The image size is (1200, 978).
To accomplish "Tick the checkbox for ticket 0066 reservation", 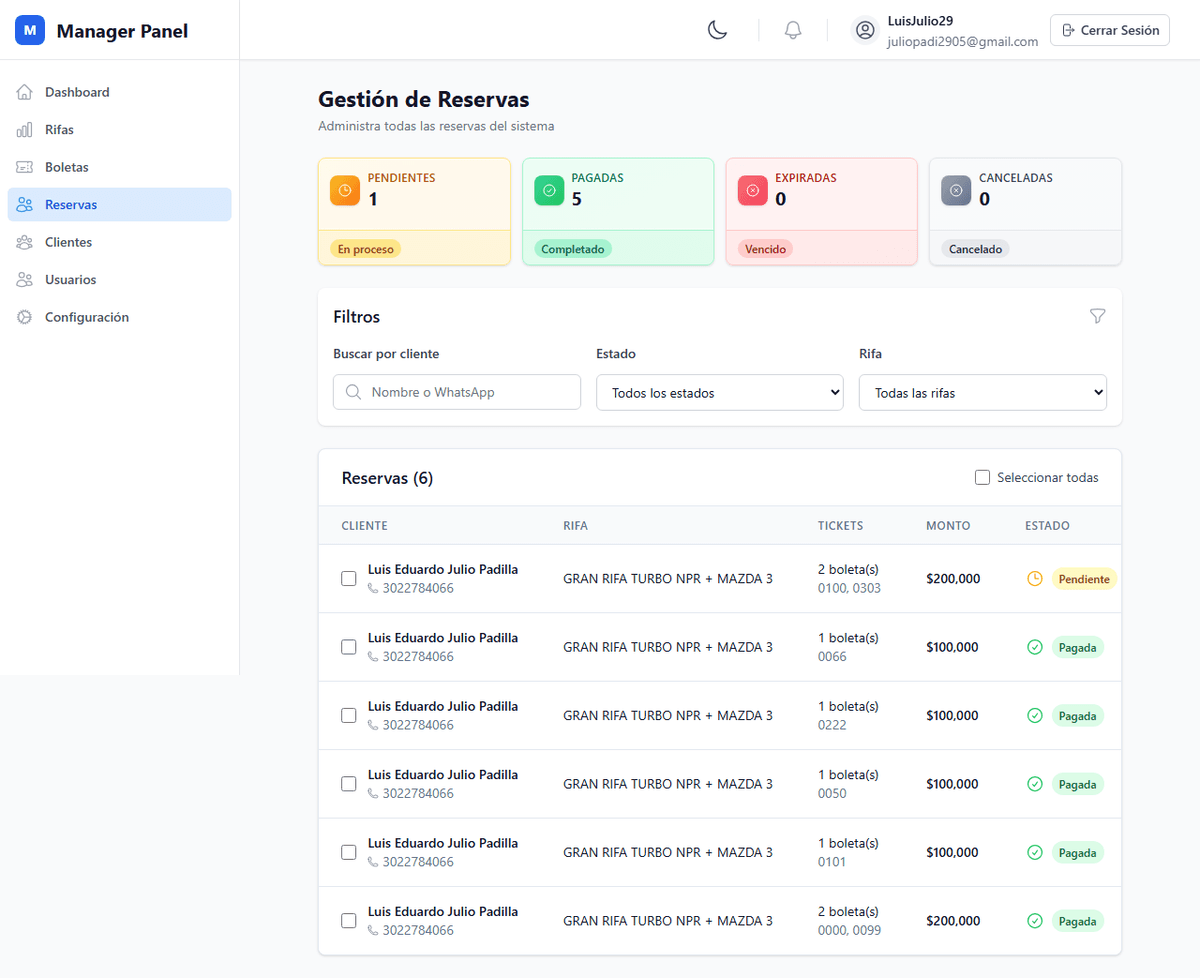I will 349,647.
